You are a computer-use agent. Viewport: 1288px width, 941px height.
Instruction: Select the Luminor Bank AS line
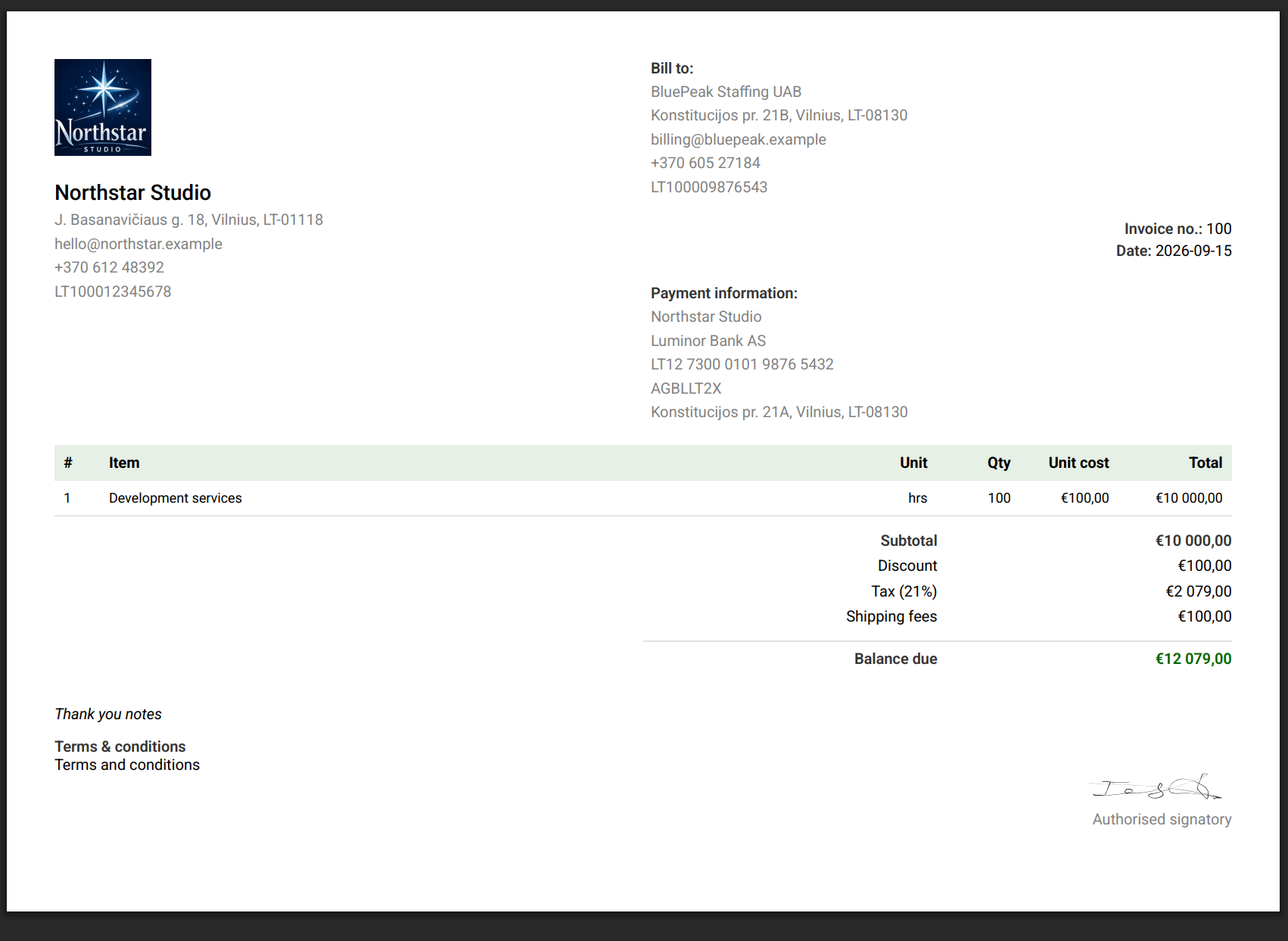708,341
